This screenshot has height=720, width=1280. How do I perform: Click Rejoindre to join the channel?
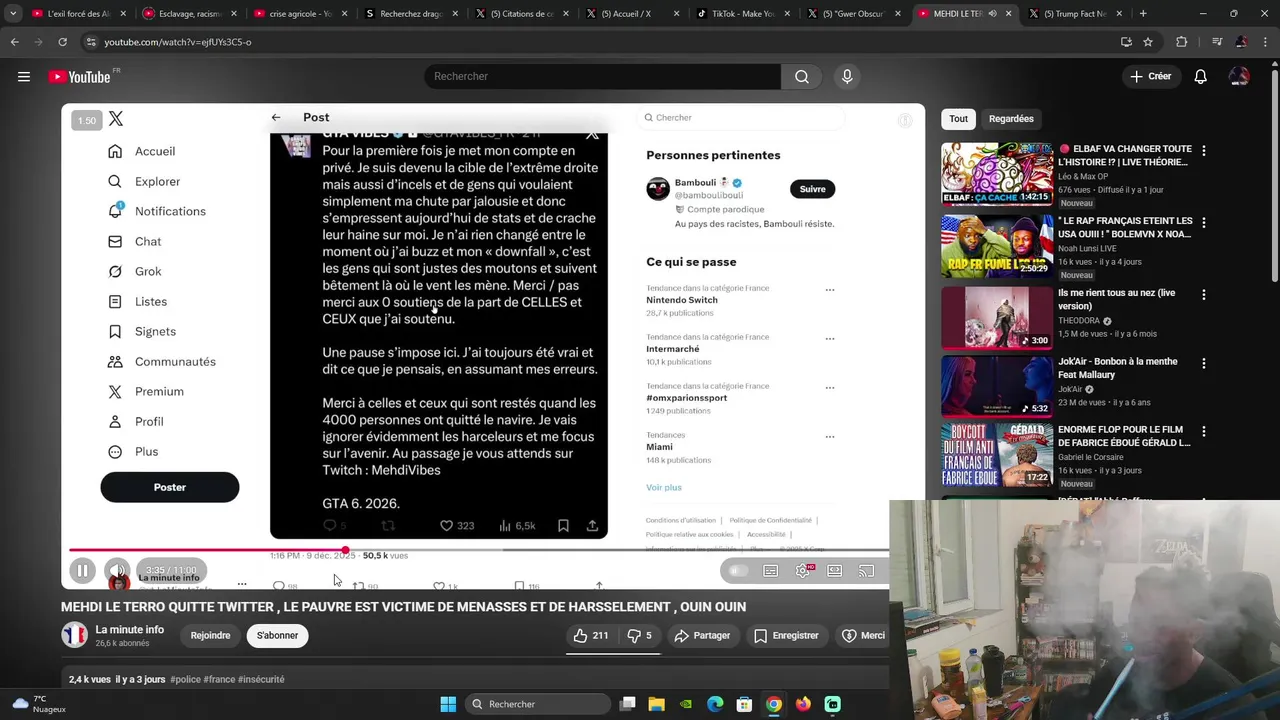click(x=210, y=635)
